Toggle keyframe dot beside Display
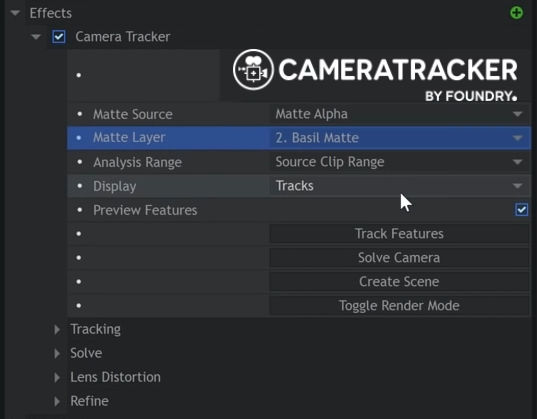537x419 pixels. 79,186
